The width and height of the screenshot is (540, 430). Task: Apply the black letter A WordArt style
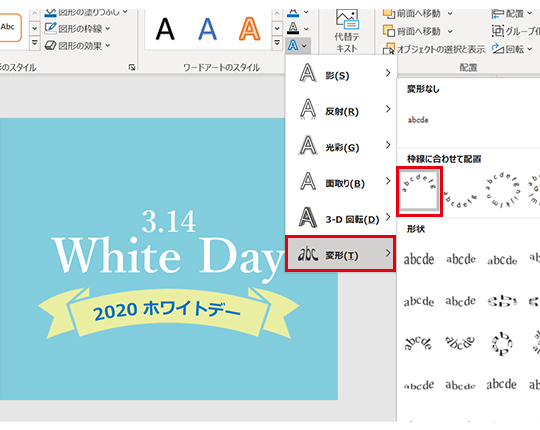click(x=165, y=29)
